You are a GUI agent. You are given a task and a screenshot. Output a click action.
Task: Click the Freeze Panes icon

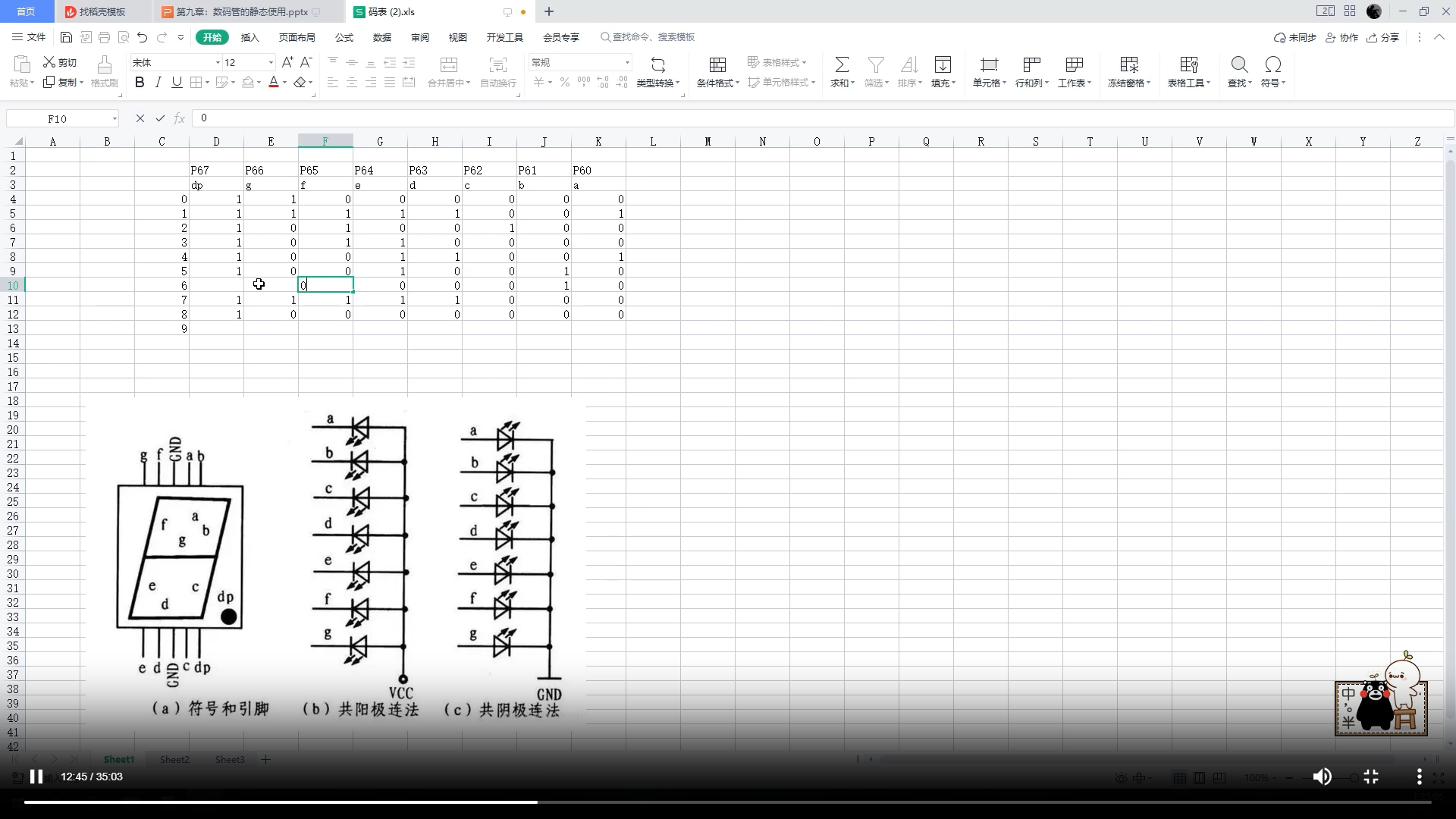coord(1128,64)
